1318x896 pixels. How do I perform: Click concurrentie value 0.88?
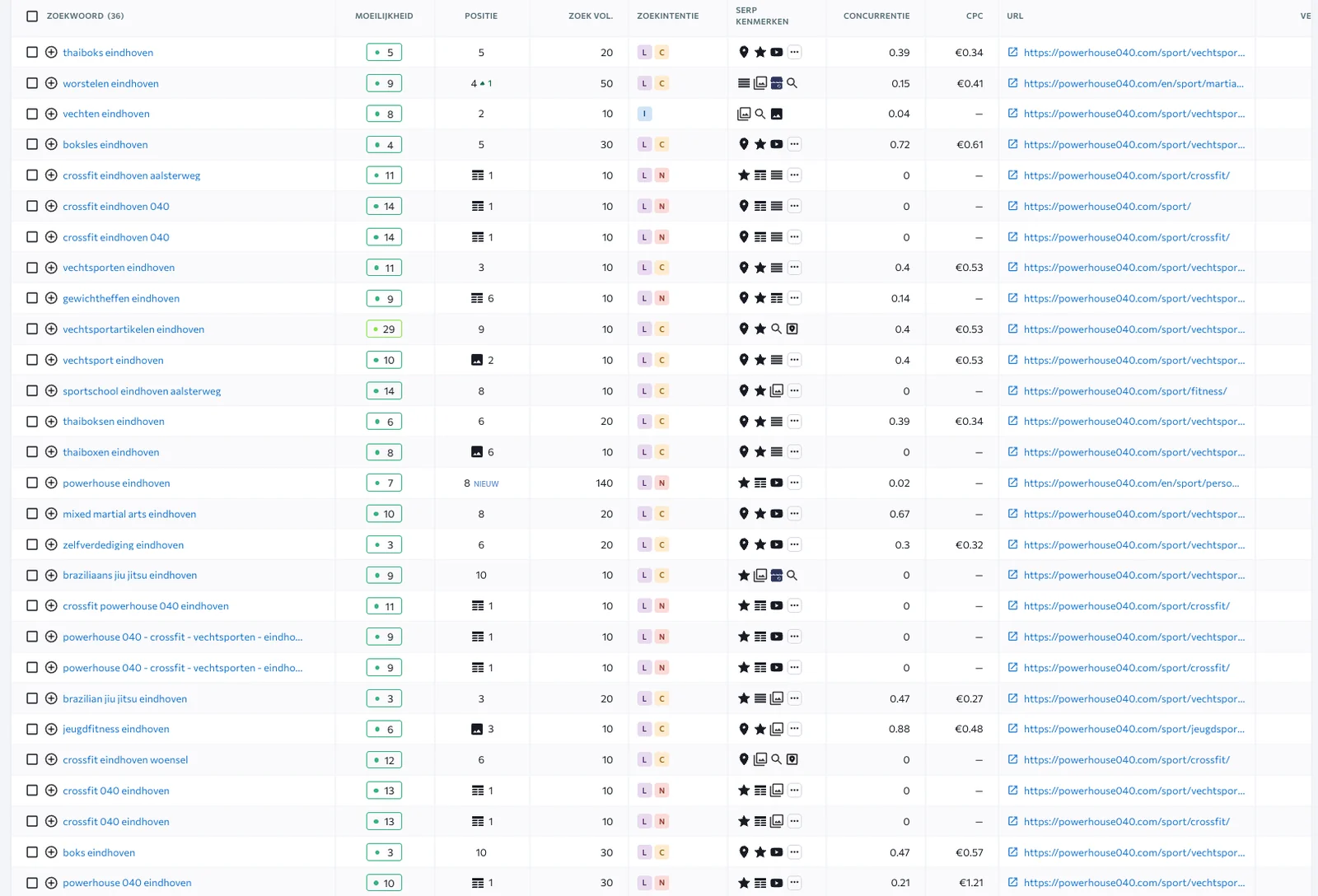pos(900,729)
